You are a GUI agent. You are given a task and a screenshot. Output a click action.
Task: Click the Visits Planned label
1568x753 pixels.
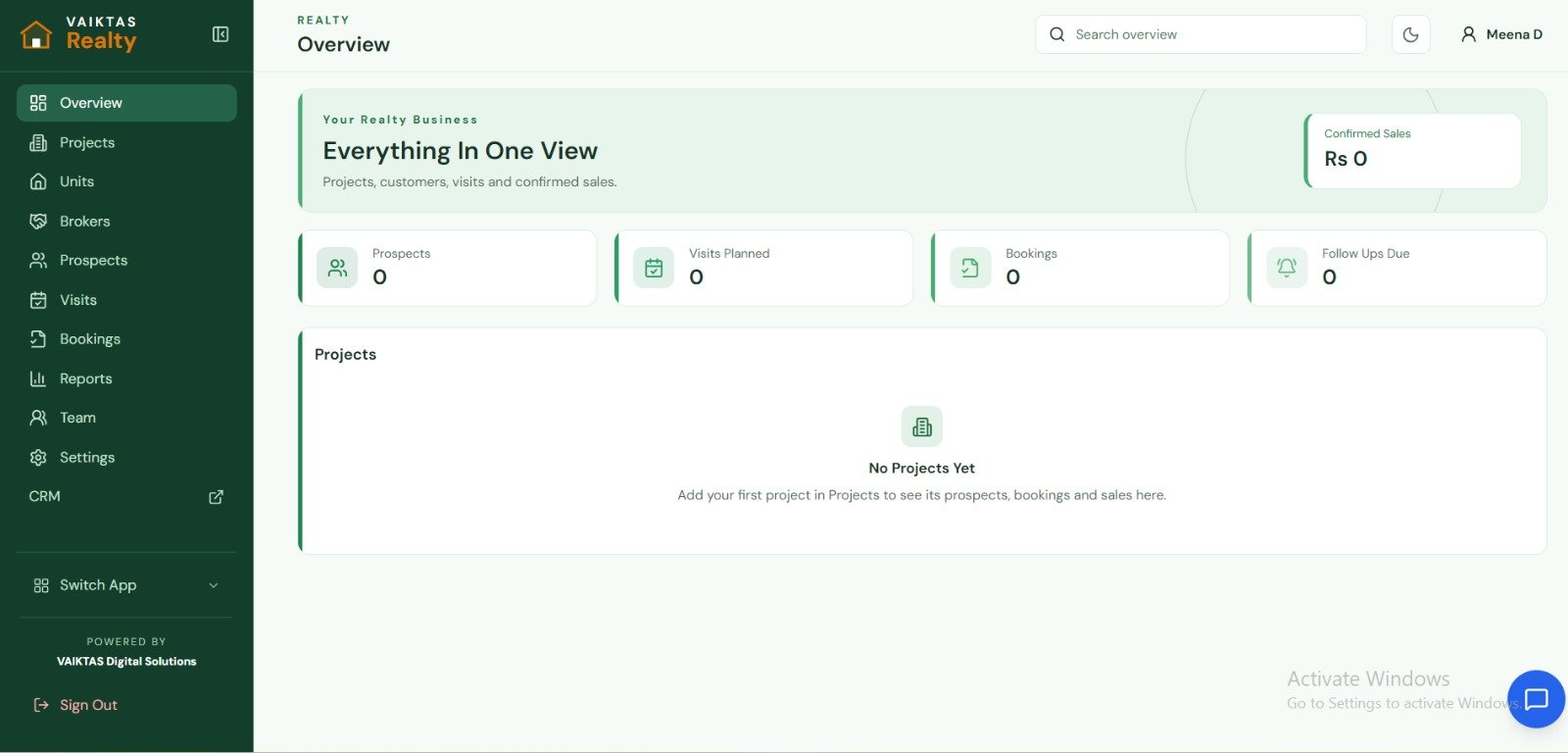tap(729, 254)
